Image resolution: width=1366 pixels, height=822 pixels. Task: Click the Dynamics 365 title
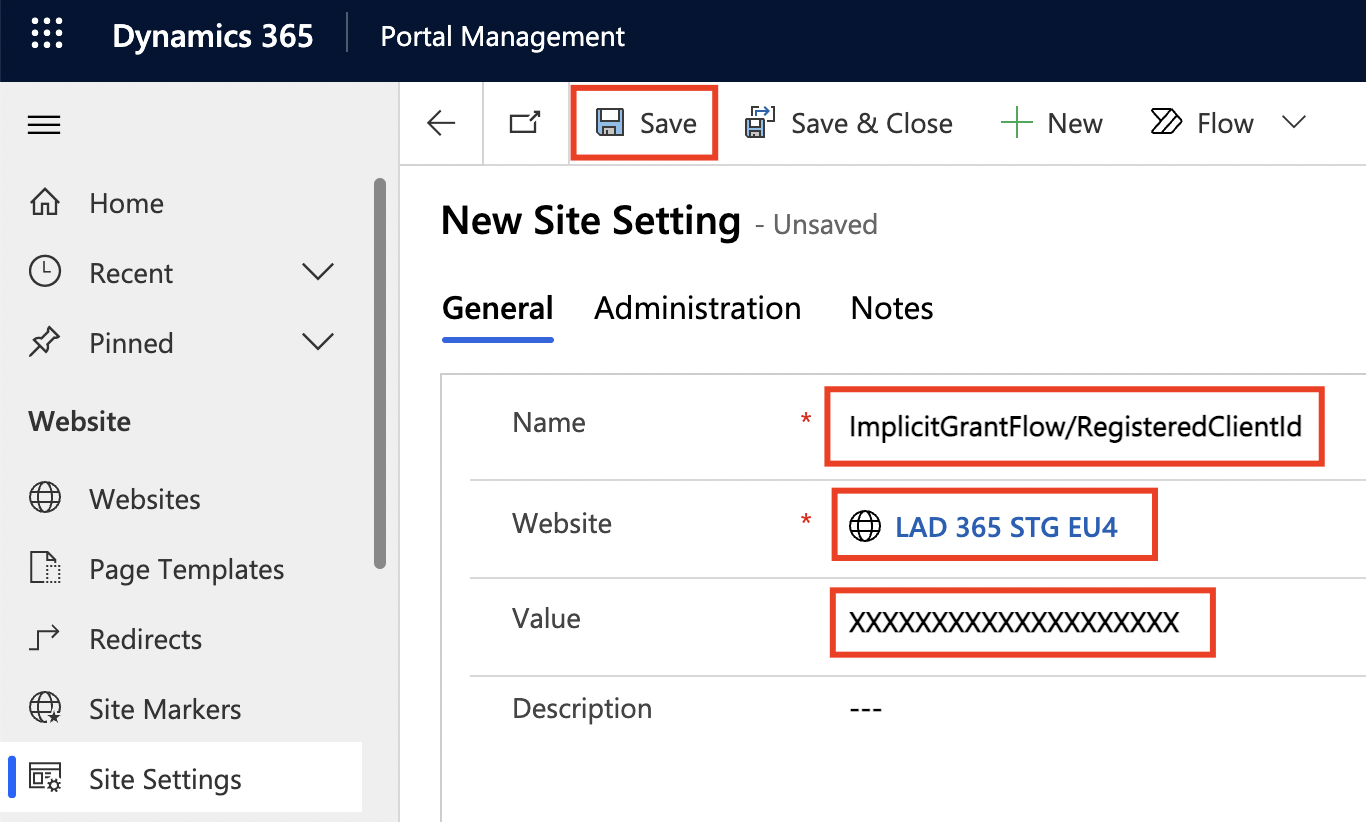point(213,37)
